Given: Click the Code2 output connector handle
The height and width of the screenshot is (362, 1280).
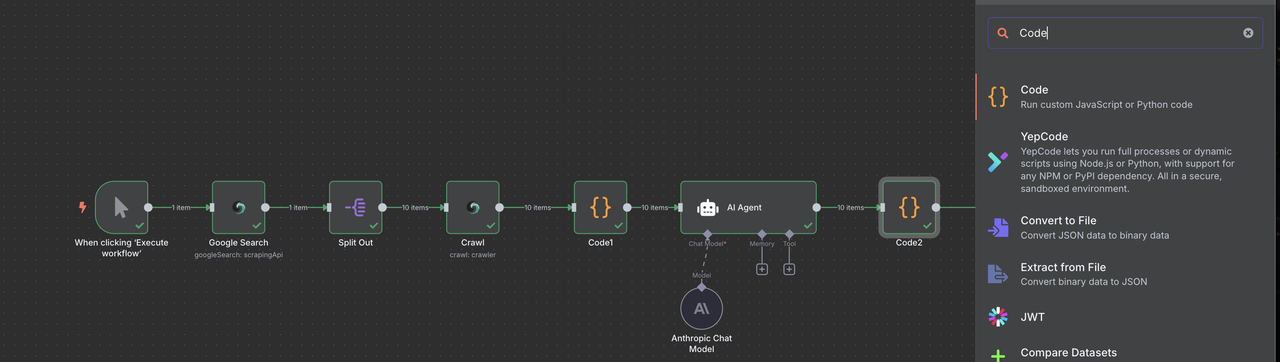Looking at the screenshot, I should (936, 207).
